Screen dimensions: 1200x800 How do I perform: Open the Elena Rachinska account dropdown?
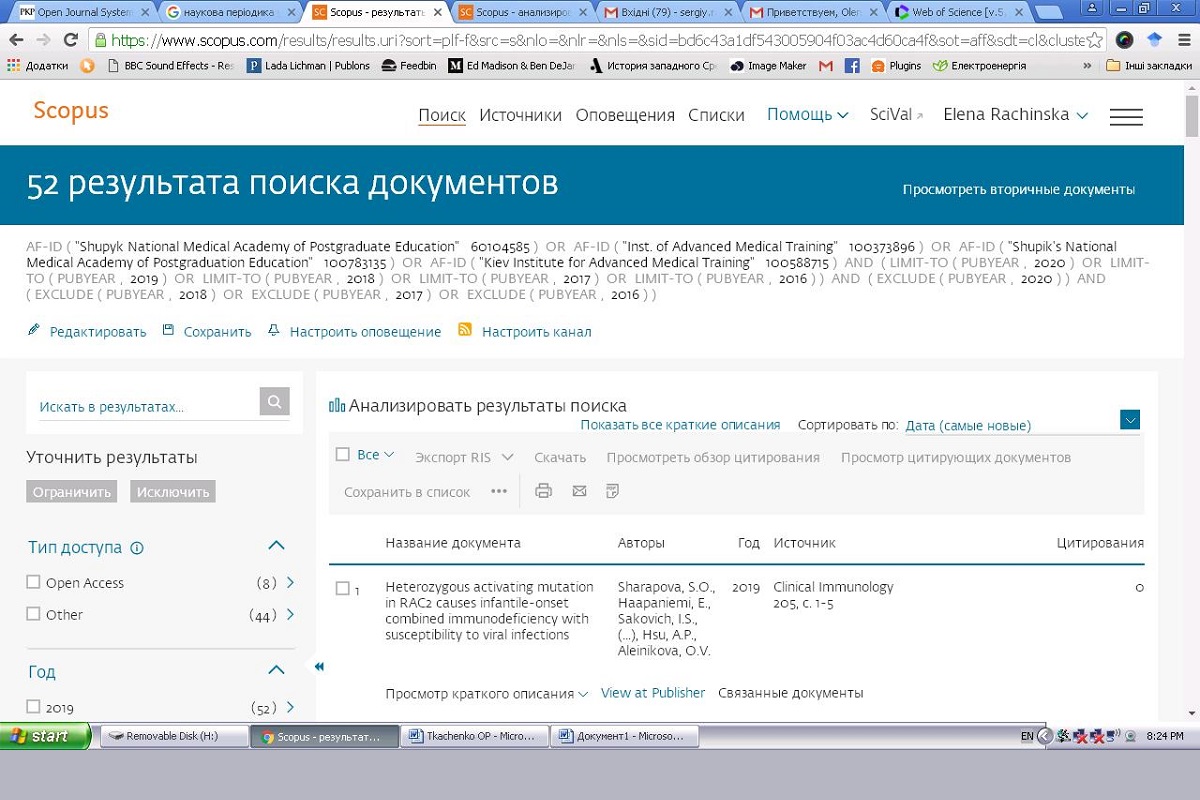click(x=1015, y=114)
